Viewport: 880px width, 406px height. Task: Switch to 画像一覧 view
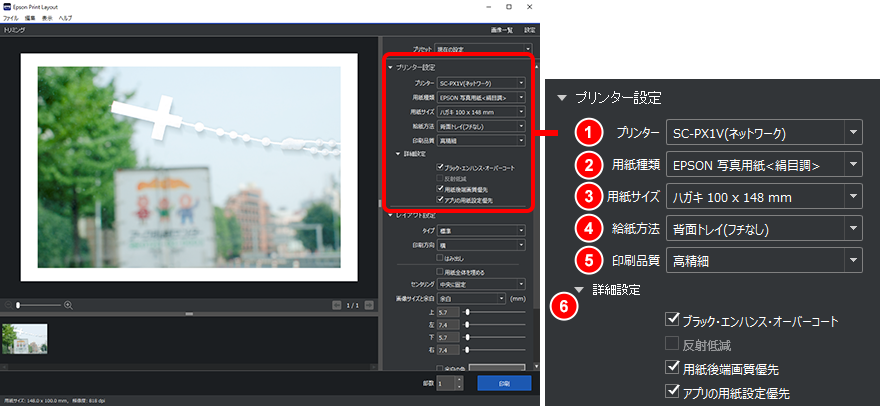498,31
